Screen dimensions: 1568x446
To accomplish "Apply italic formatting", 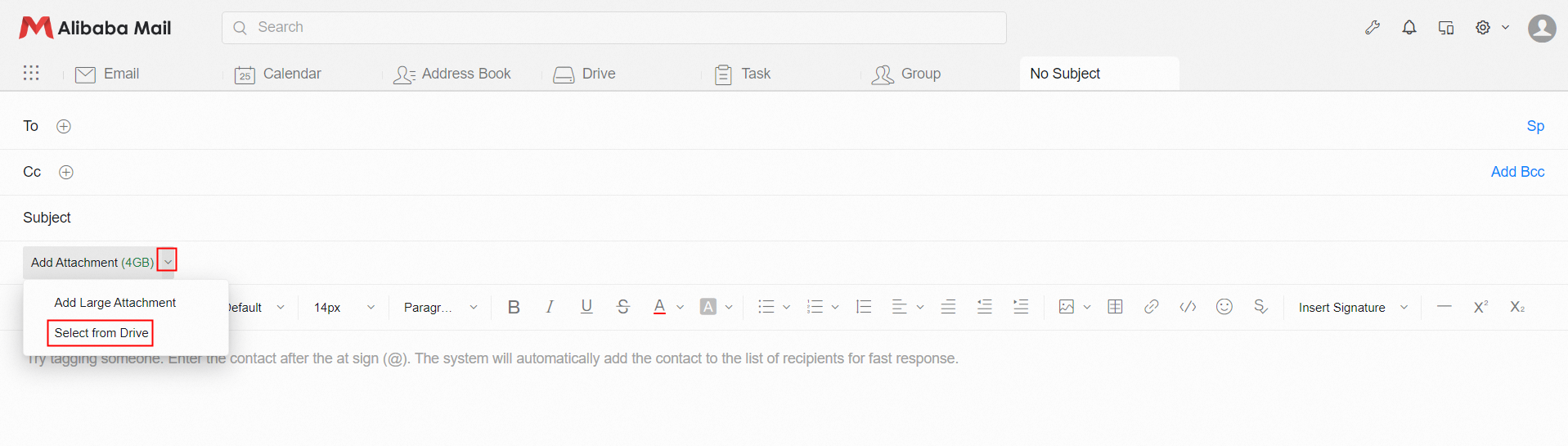I will [550, 307].
